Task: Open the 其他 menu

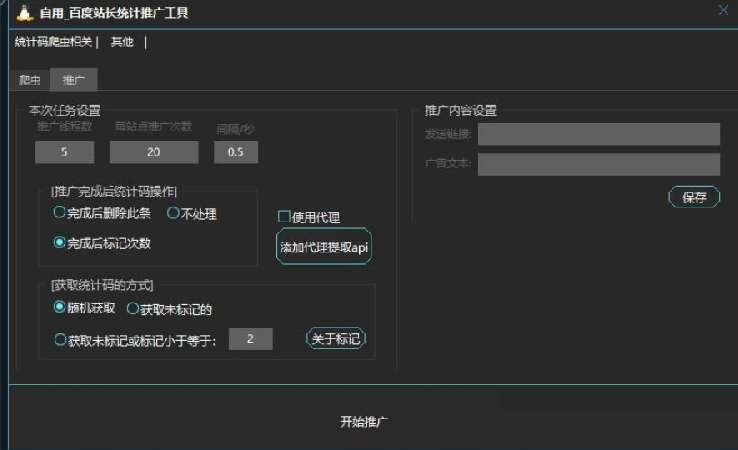Action: [x=122, y=42]
